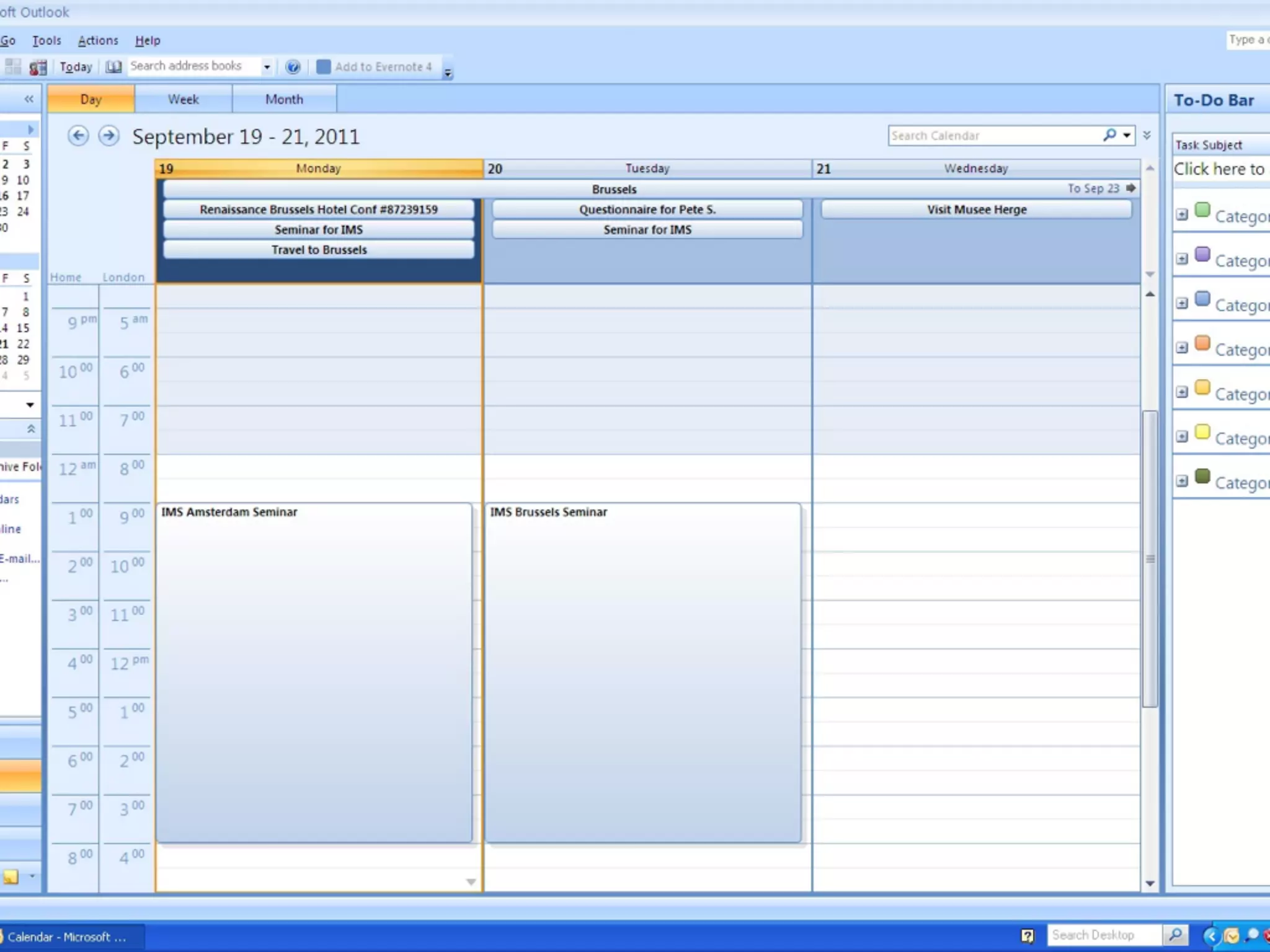
Task: Switch to the Week view tab
Action: click(x=184, y=99)
